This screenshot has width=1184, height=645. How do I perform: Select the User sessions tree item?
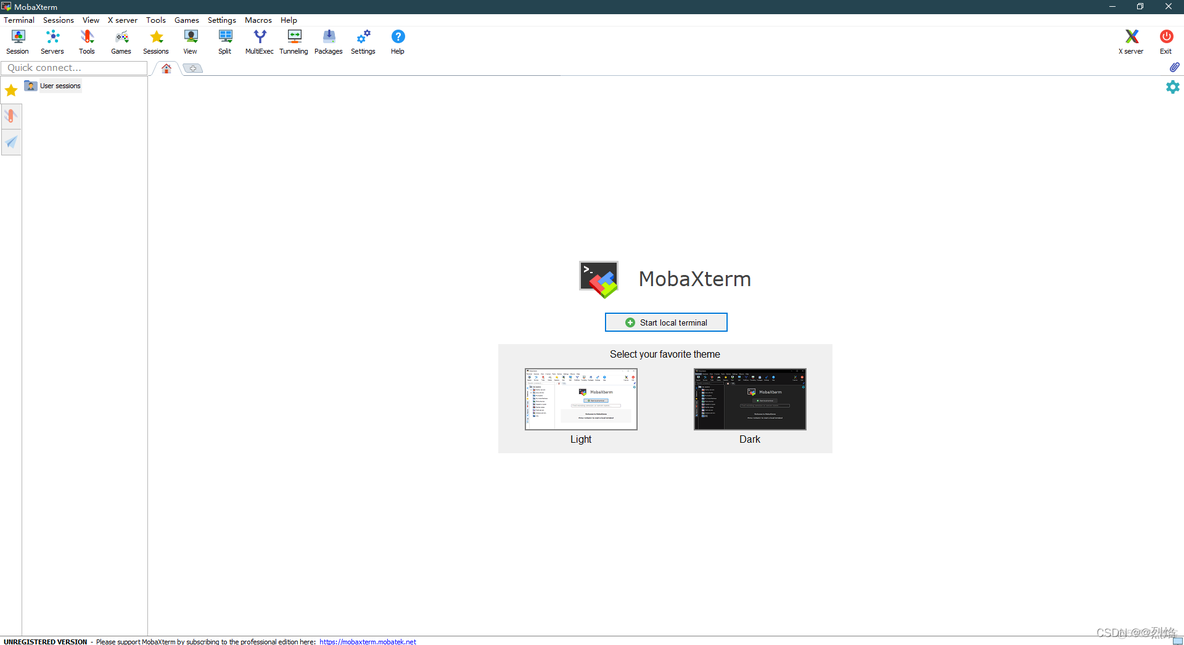click(x=52, y=86)
